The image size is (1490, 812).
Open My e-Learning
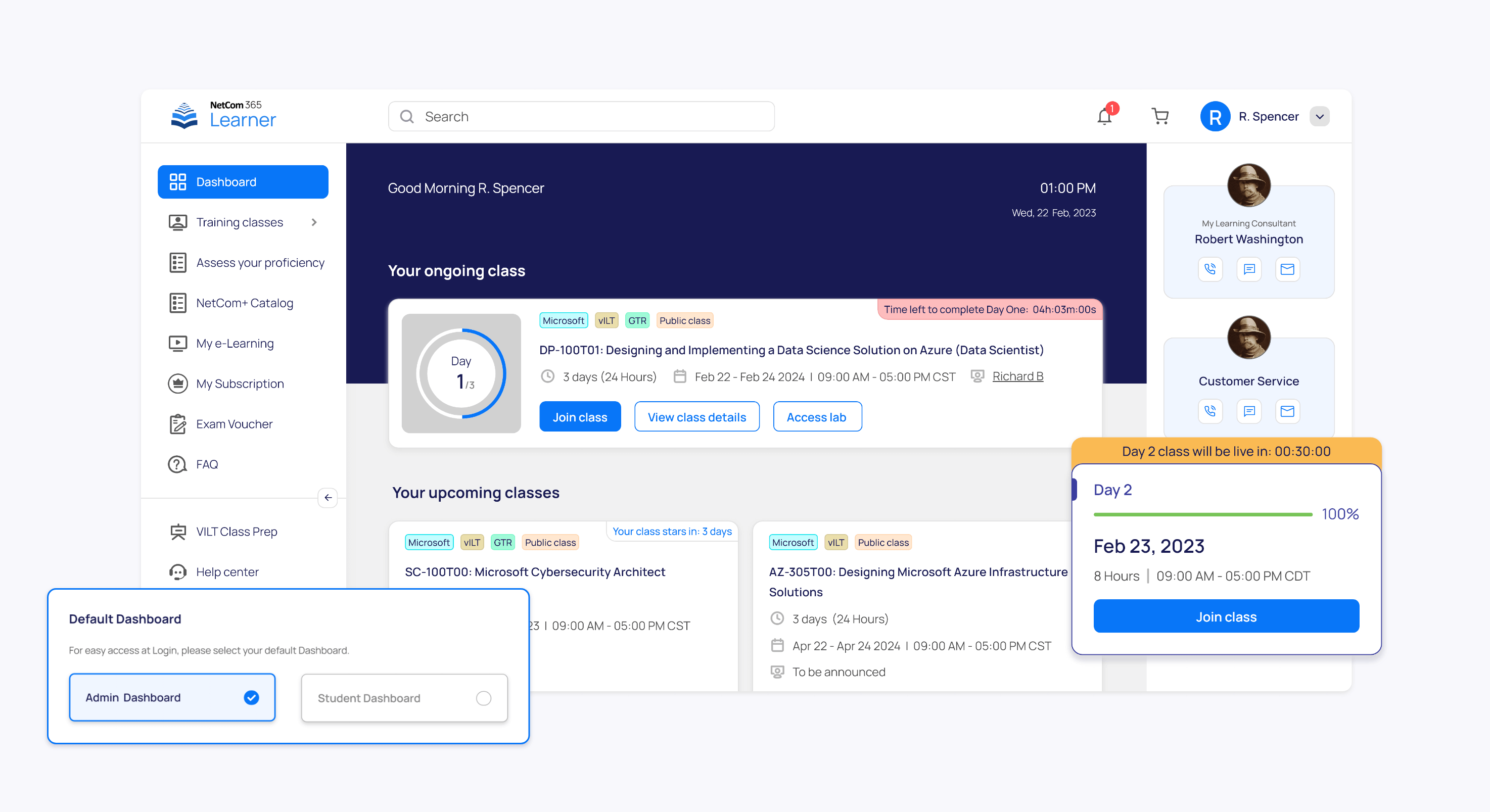click(221, 344)
